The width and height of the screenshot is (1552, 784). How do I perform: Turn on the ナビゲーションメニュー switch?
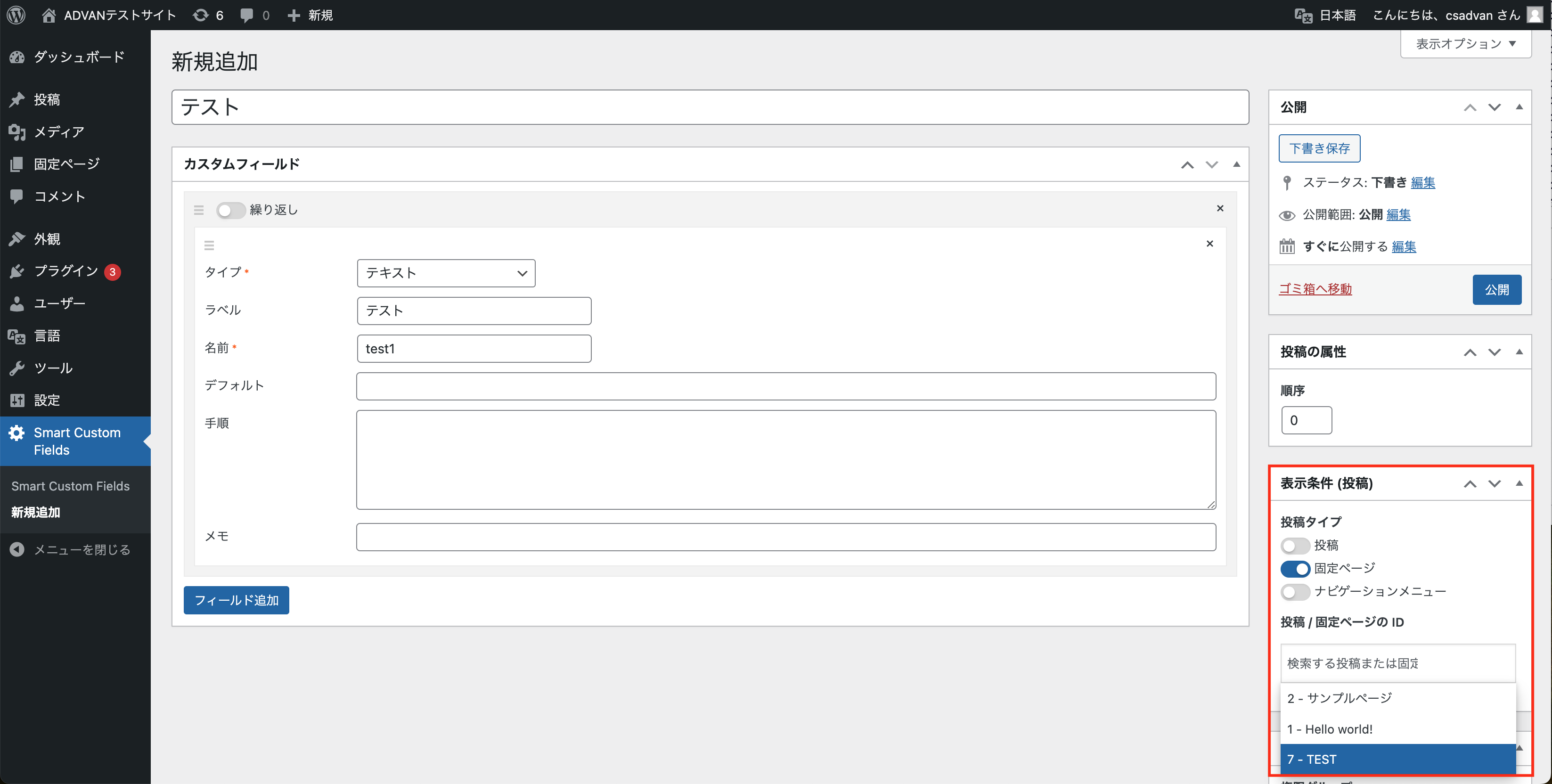pos(1295,592)
